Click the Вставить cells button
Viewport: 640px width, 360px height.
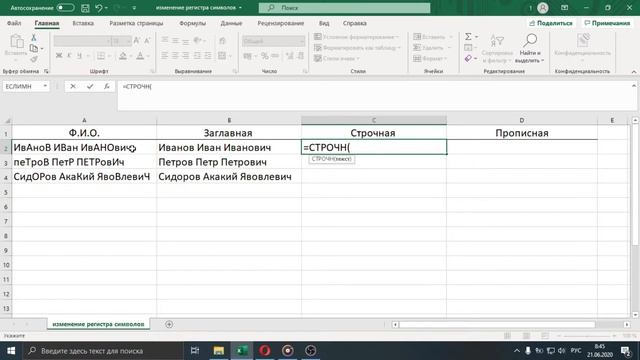click(x=433, y=37)
